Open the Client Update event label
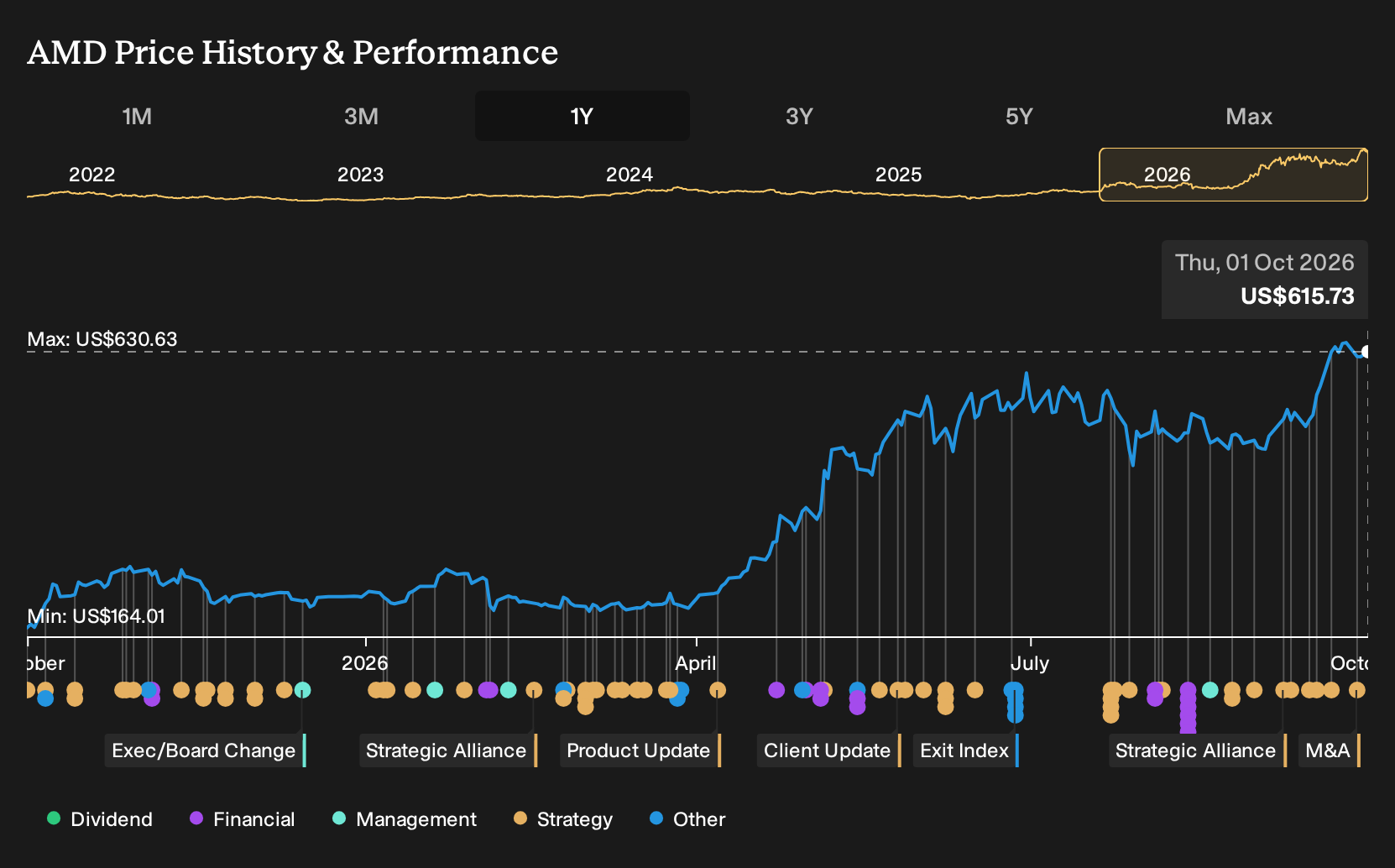 pyautogui.click(x=828, y=750)
